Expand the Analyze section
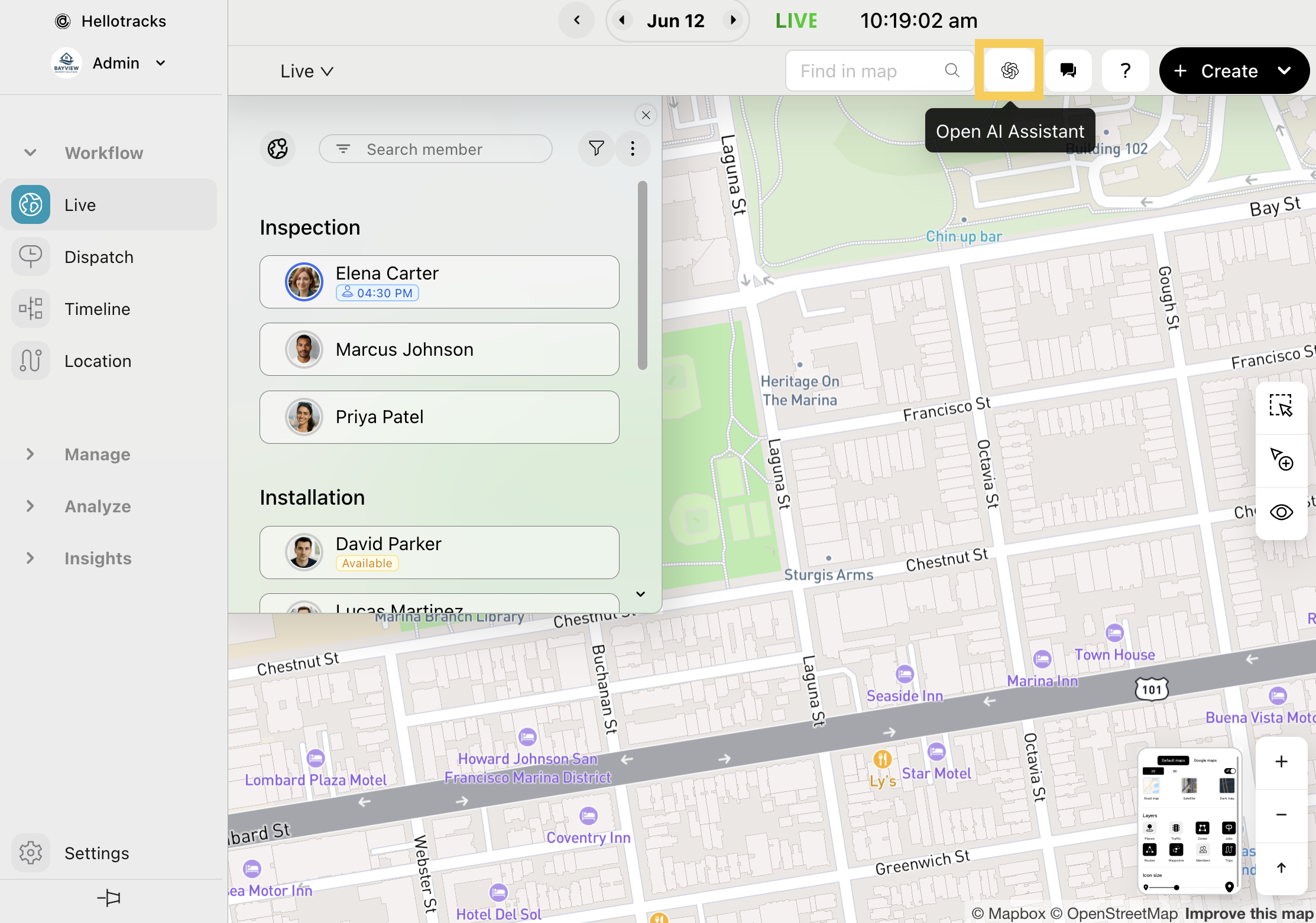This screenshot has width=1316, height=923. [30, 506]
